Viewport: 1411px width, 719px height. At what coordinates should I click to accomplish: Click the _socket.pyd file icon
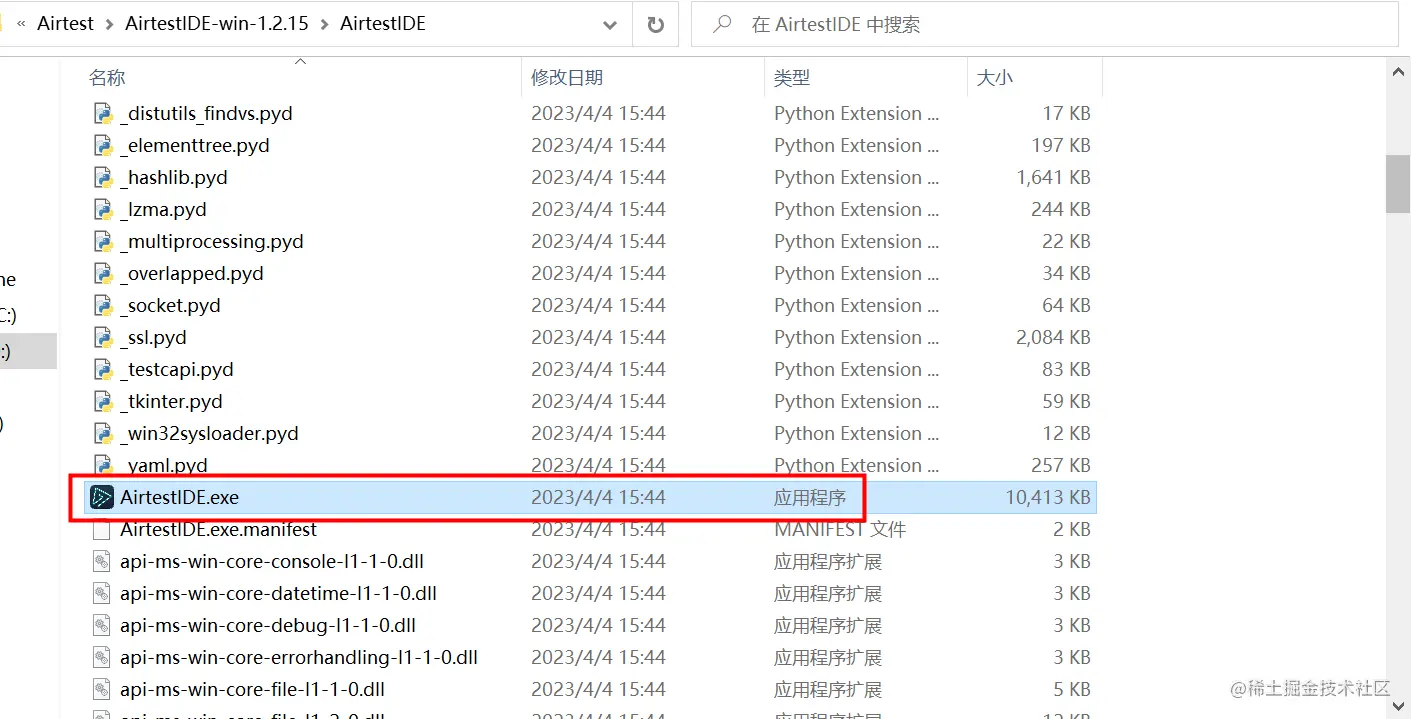tap(102, 305)
